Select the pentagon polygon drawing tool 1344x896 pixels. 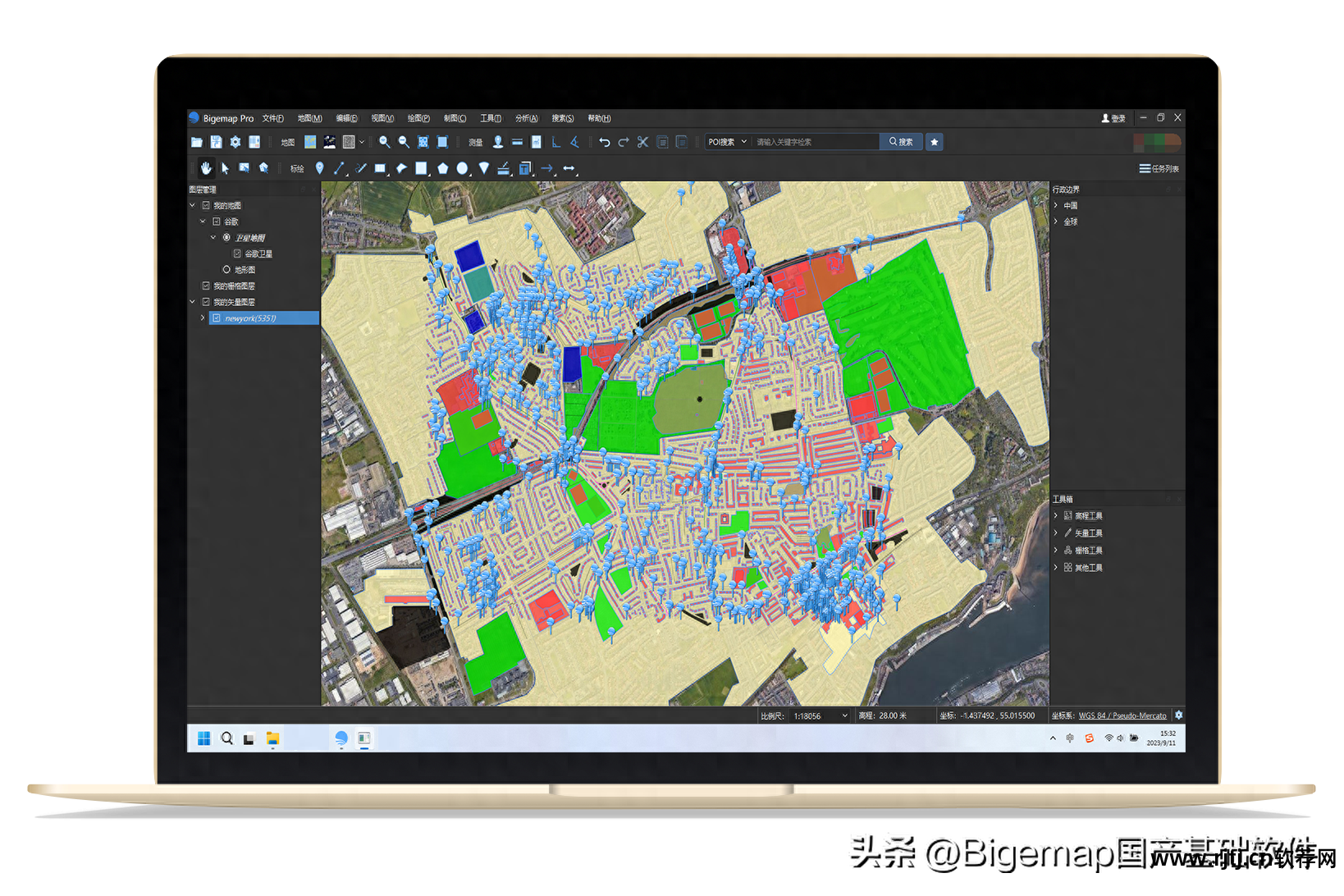442,168
